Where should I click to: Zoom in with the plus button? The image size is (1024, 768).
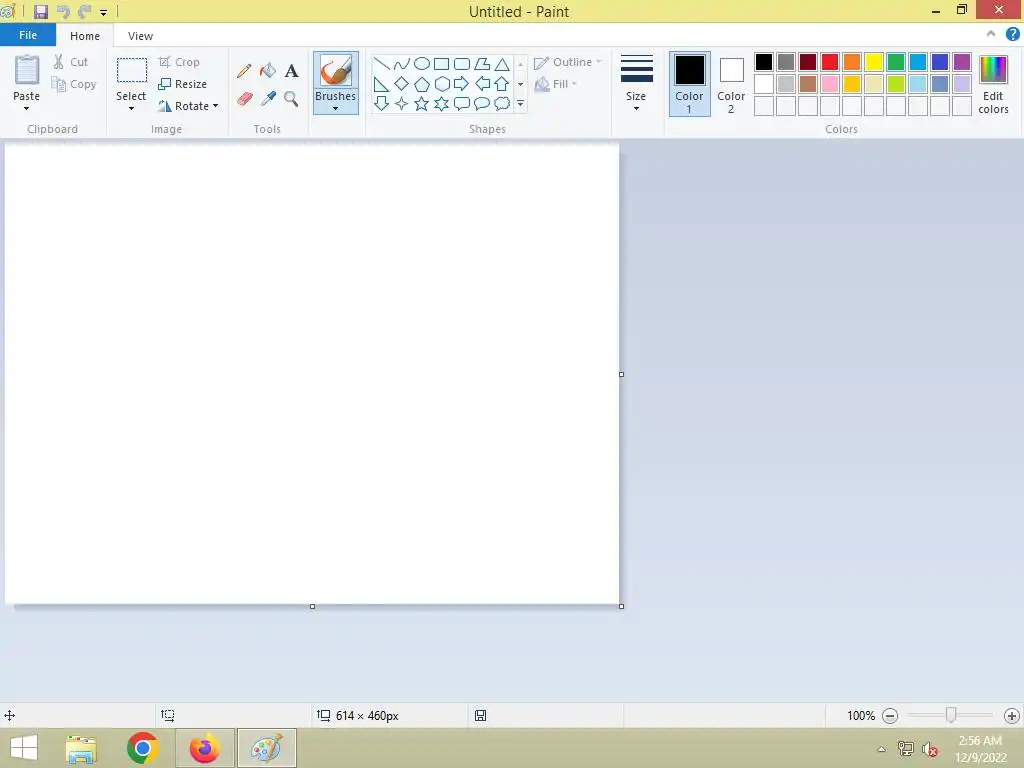click(1012, 716)
